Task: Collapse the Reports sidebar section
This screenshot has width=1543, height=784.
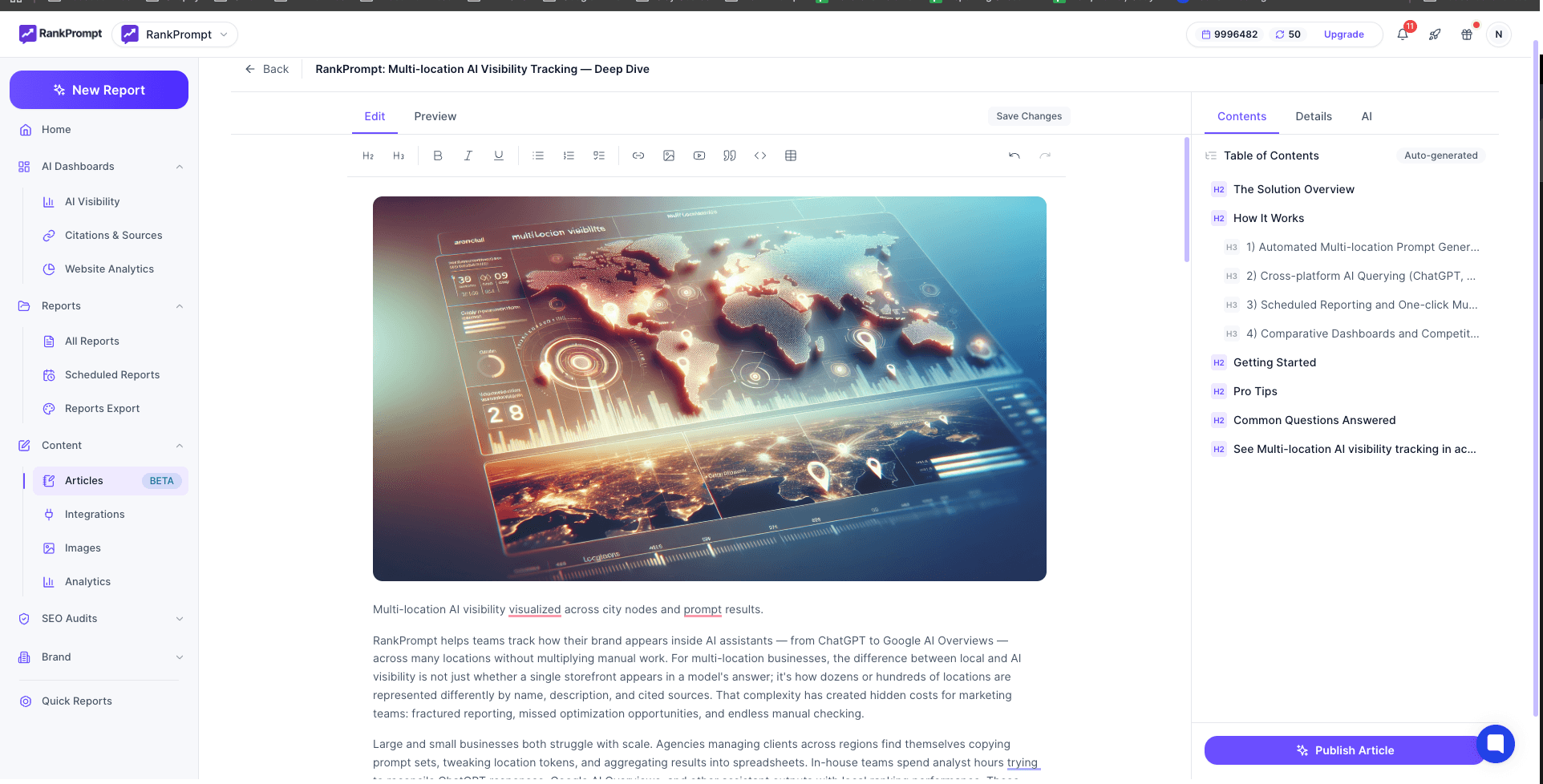Action: point(180,305)
